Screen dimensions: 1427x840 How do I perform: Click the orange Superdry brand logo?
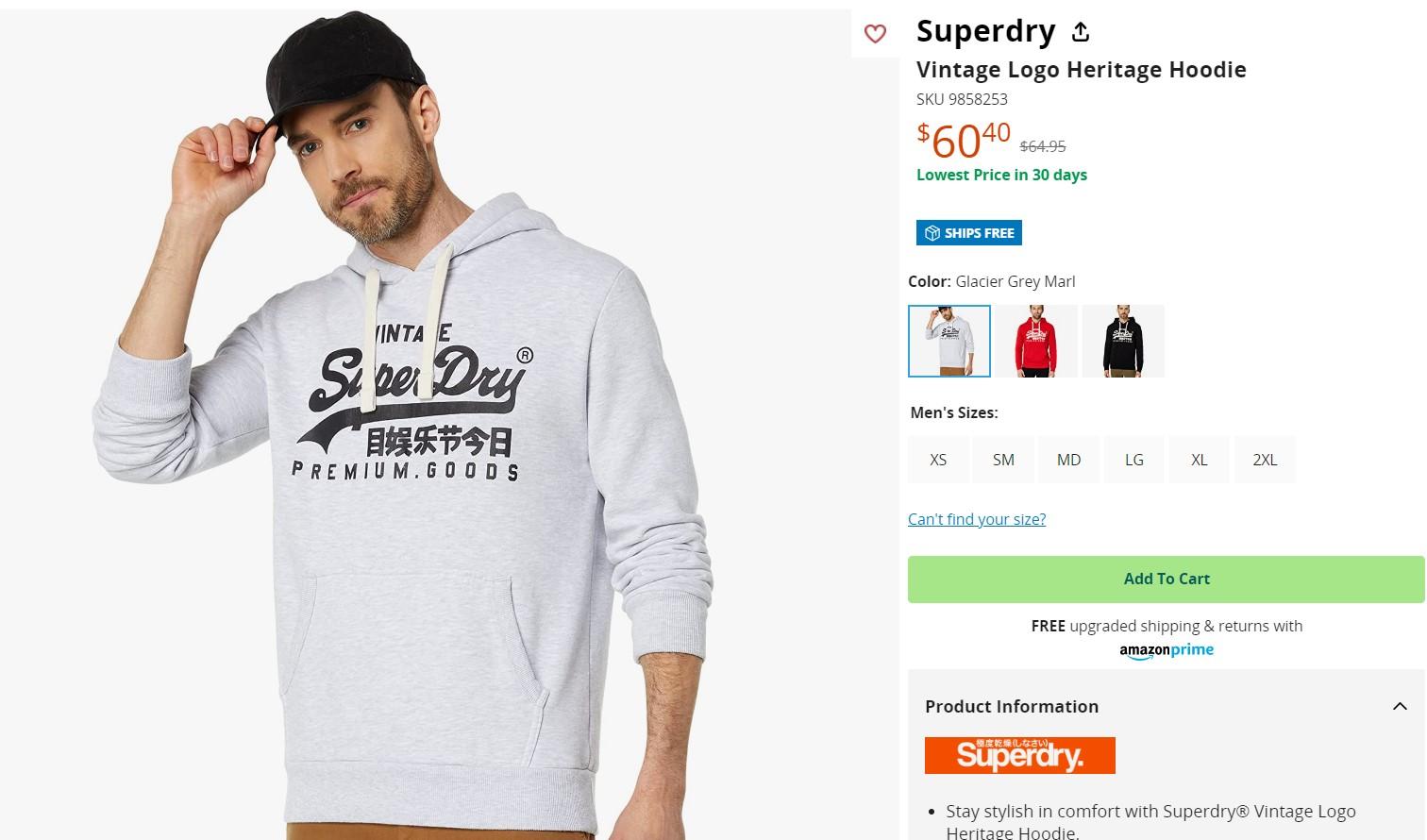pyautogui.click(x=1019, y=755)
